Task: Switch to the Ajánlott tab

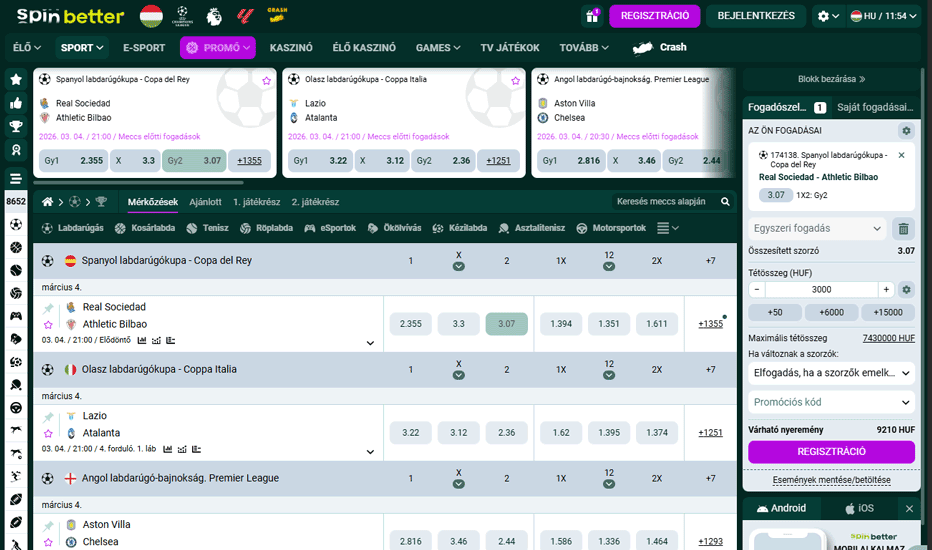Action: [x=205, y=202]
